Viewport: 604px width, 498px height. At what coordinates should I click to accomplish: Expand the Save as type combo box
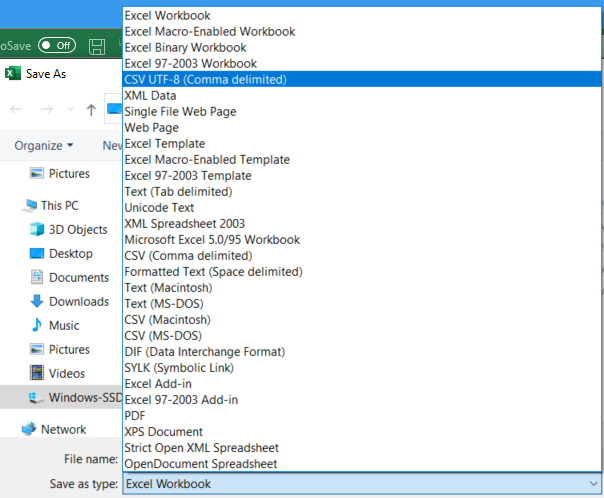pos(361,484)
